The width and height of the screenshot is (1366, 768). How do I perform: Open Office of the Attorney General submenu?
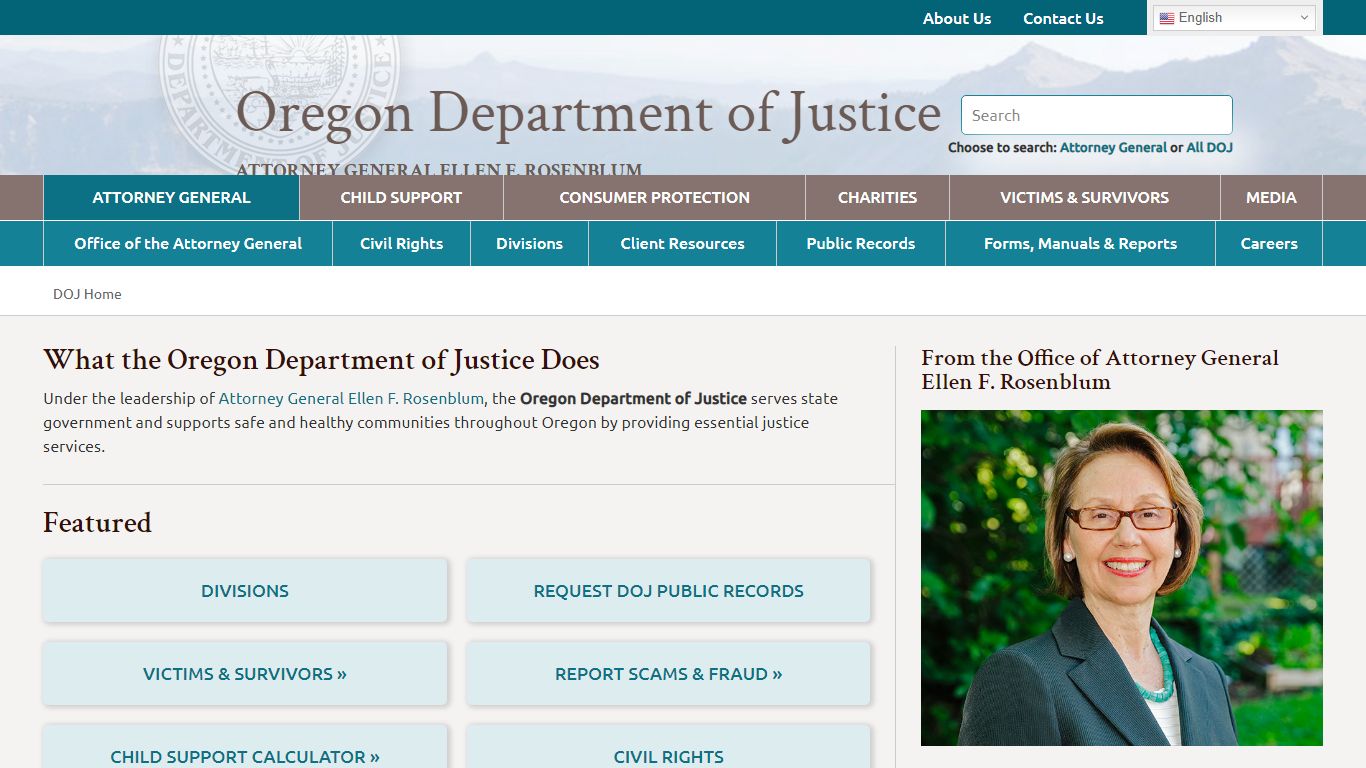tap(188, 244)
